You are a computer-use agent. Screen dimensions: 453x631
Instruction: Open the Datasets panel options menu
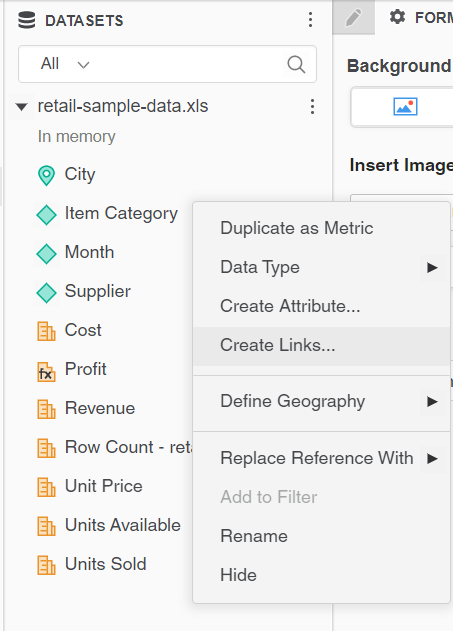(x=310, y=20)
